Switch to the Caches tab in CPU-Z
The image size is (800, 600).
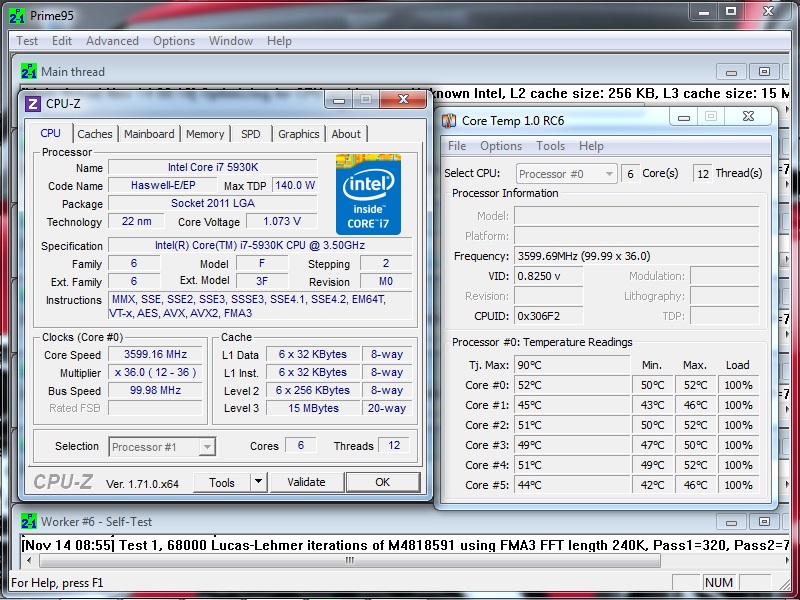coord(95,134)
